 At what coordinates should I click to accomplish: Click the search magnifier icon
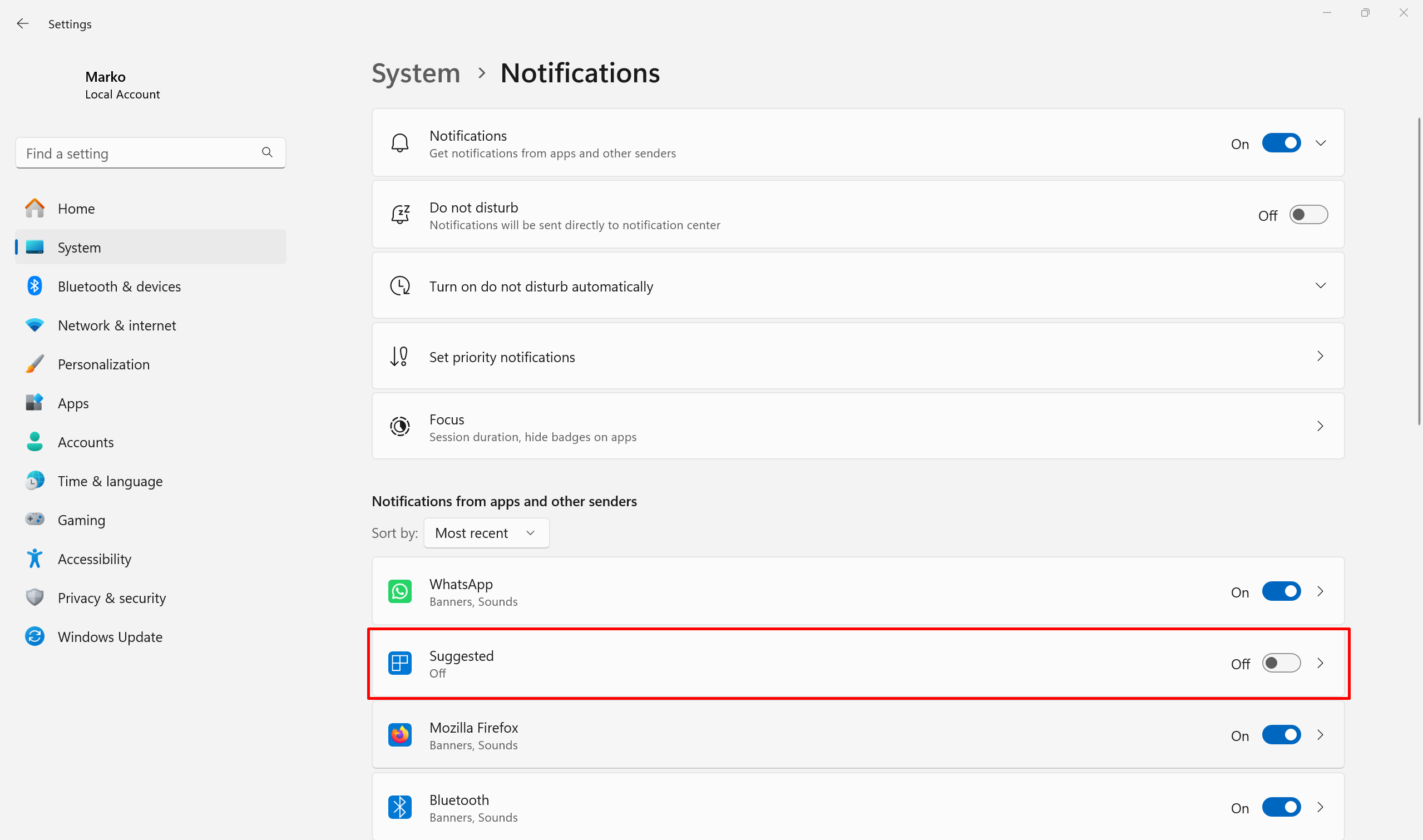(x=267, y=152)
